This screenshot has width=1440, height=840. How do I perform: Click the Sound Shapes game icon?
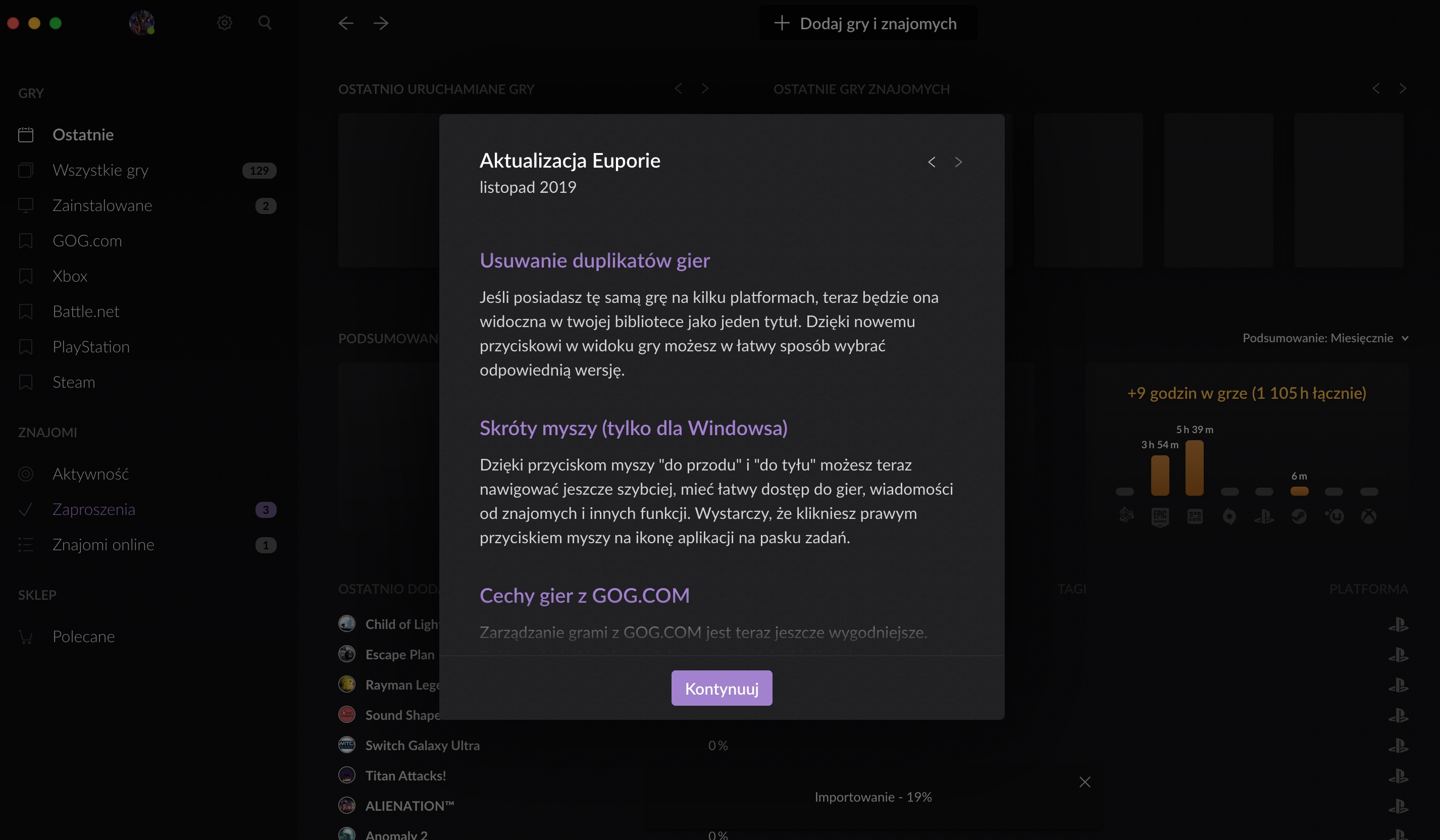(347, 714)
